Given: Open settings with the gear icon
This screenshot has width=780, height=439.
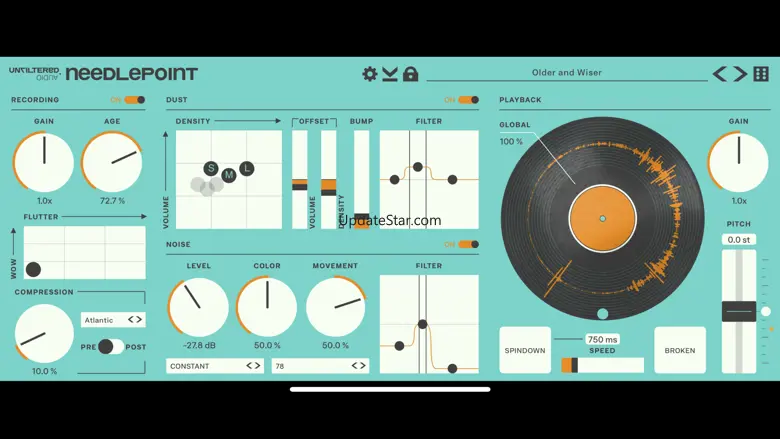Looking at the screenshot, I should (370, 74).
